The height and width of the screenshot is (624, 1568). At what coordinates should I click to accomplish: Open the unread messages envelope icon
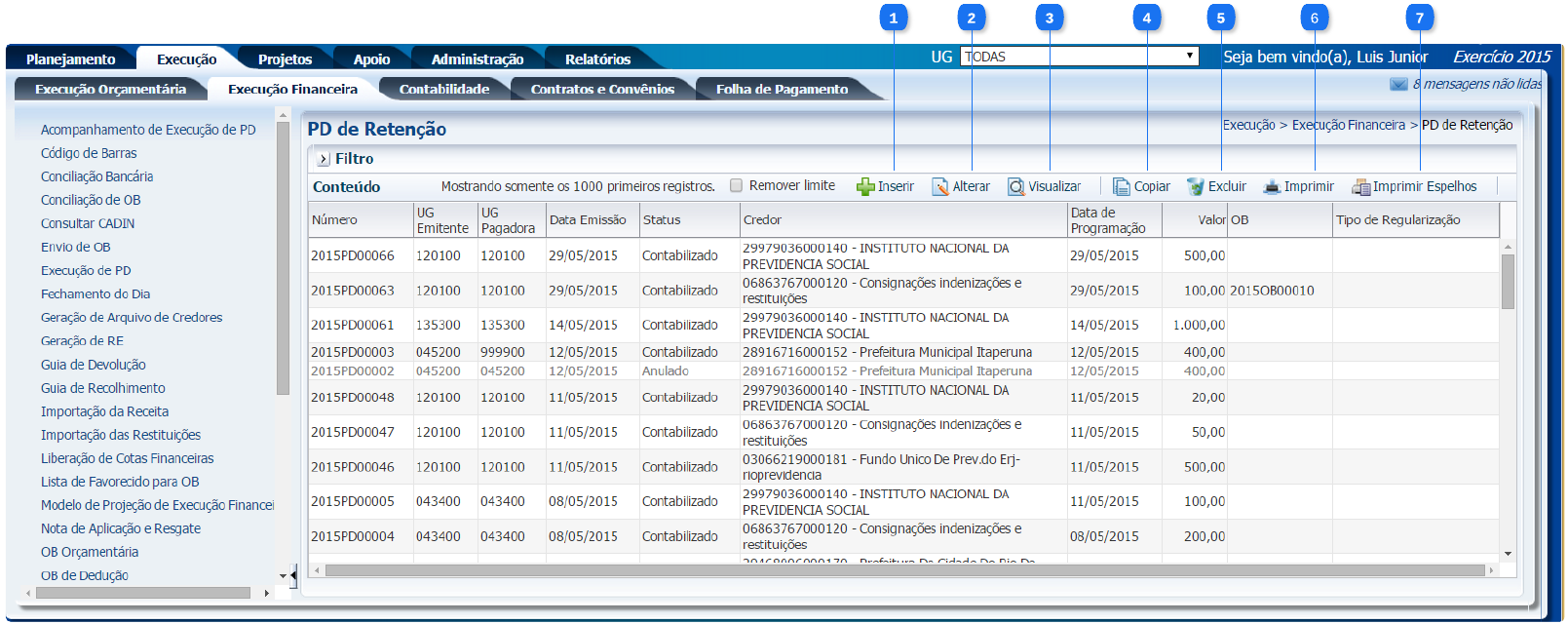click(1398, 84)
